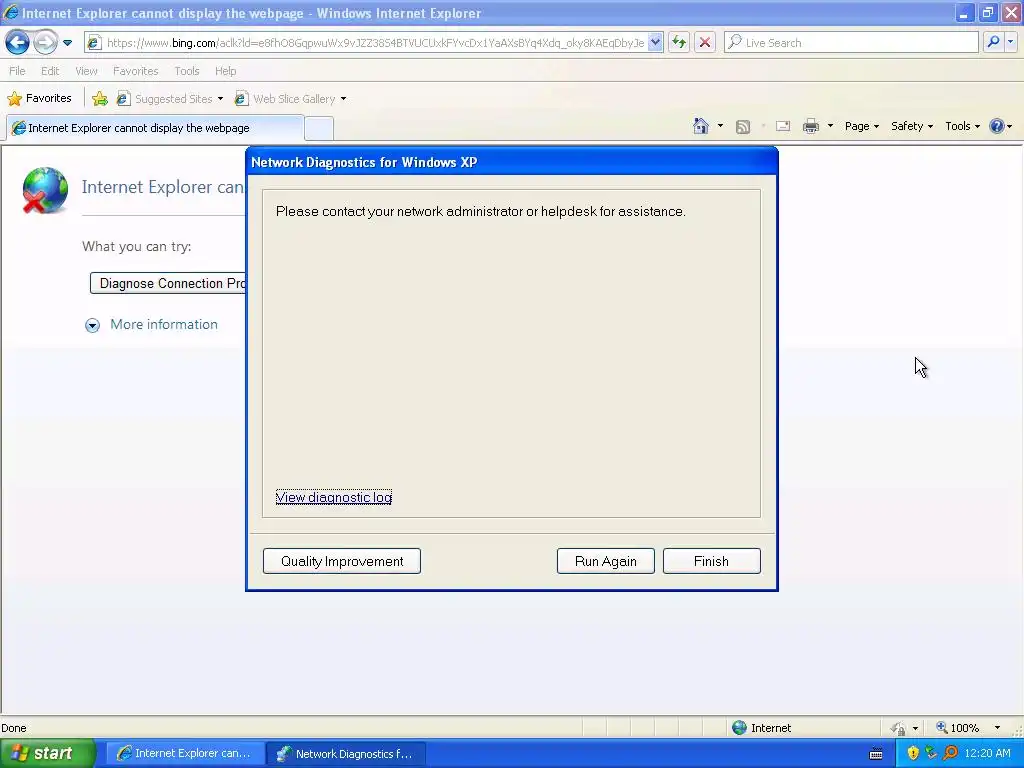Open a new blank tab
Screen dimensions: 1024x768
pos(319,129)
